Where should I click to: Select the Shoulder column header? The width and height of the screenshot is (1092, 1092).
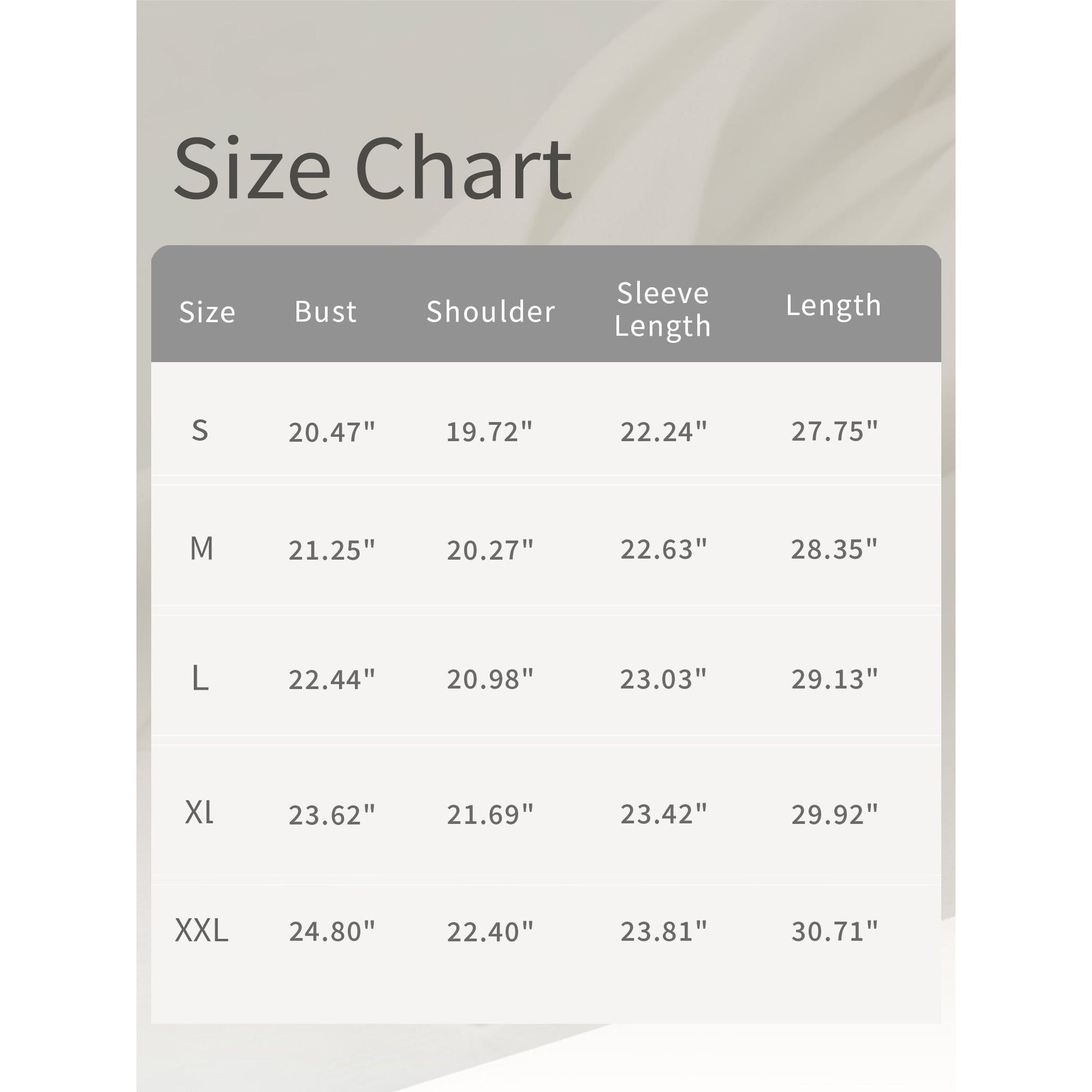coord(490,311)
